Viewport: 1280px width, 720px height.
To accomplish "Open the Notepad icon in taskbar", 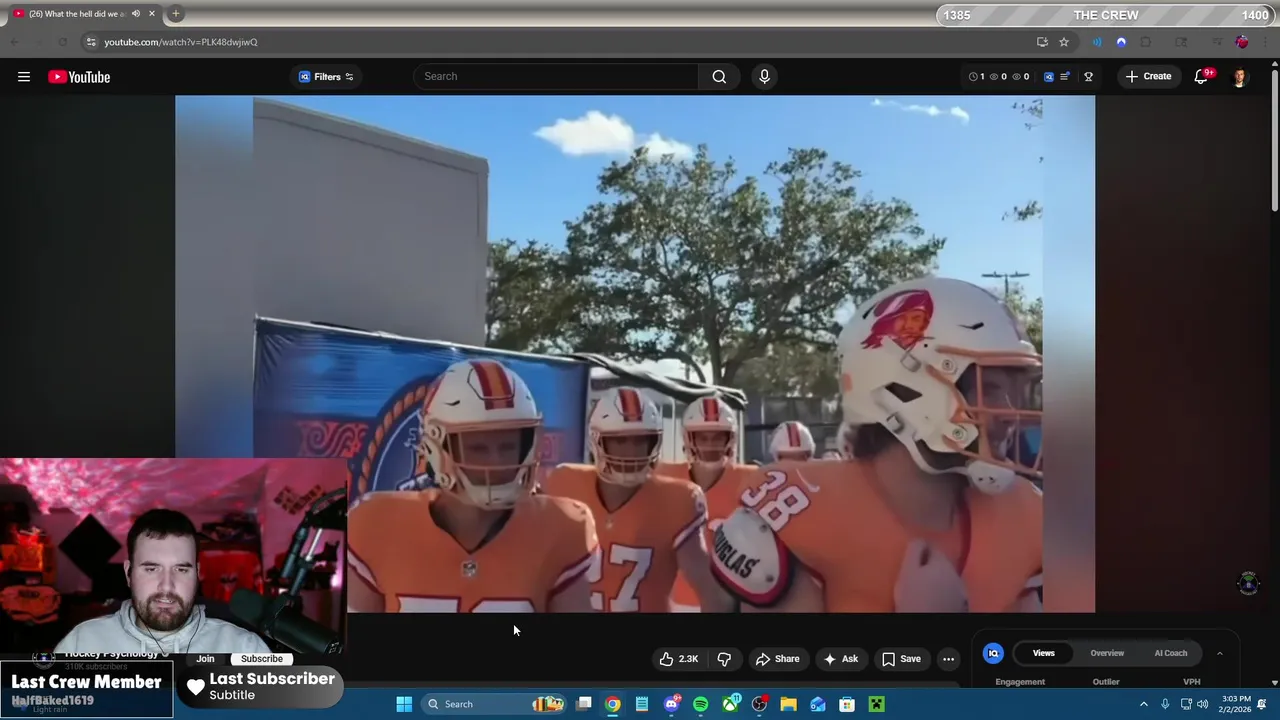I will pos(642,704).
